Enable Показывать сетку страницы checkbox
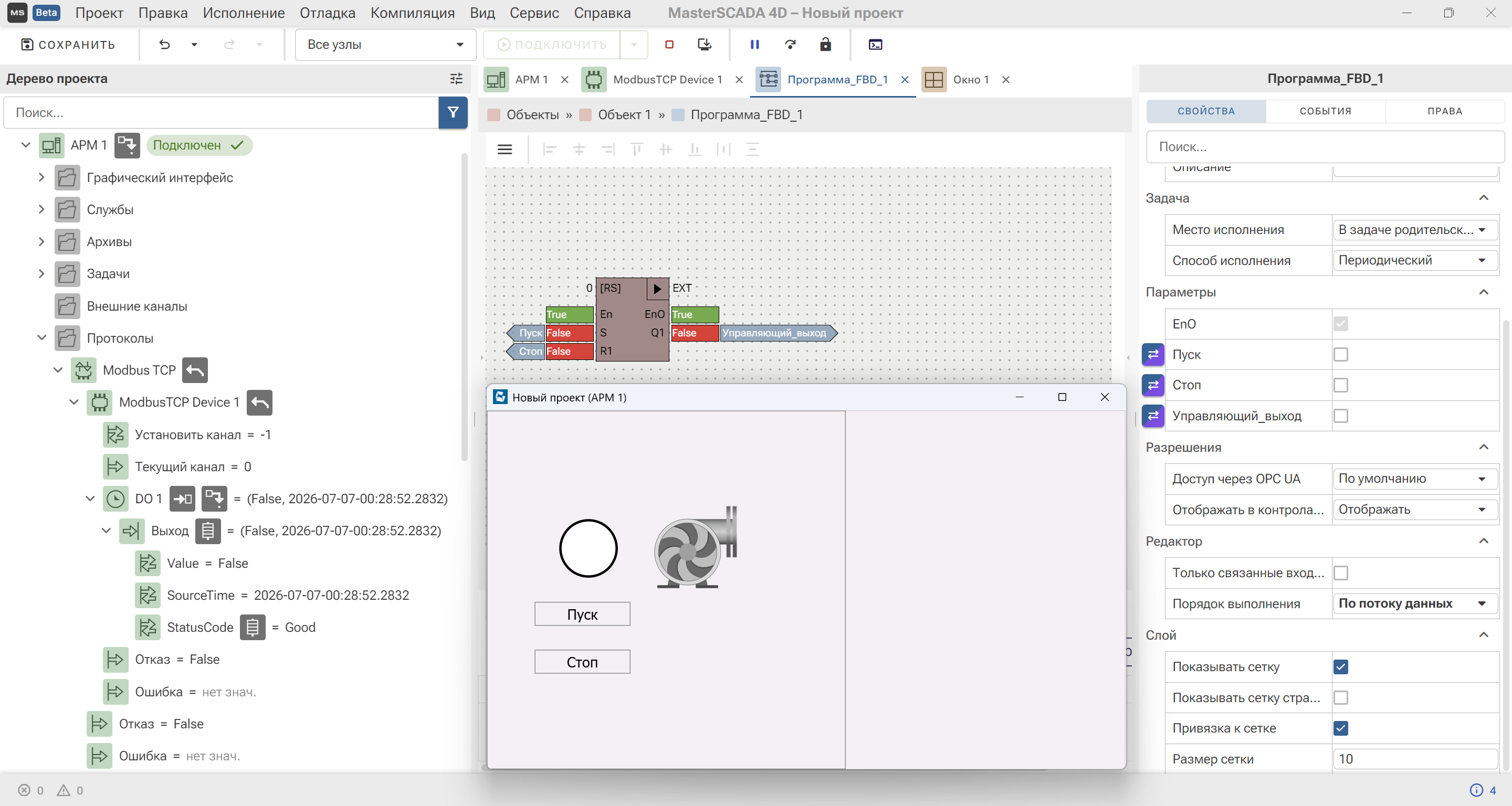The height and width of the screenshot is (806, 1512). coord(1341,697)
